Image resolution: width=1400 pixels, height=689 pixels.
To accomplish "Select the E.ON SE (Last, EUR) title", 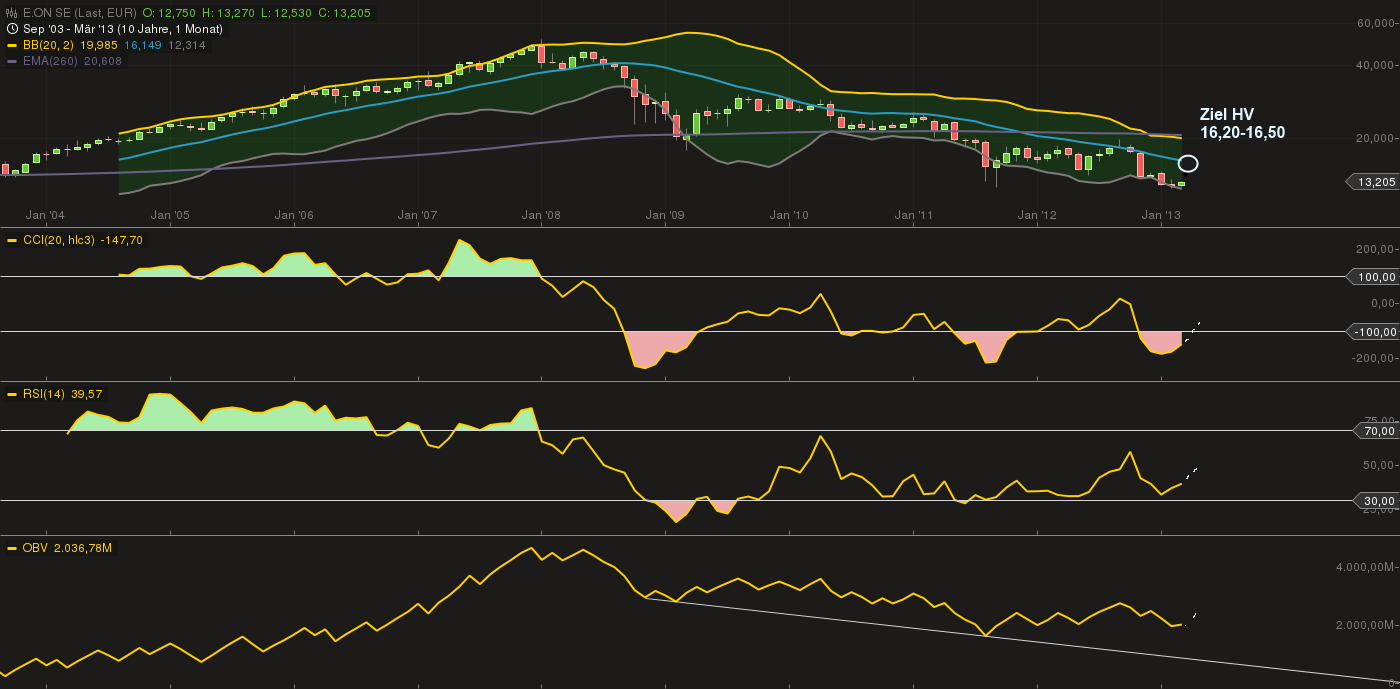I will (78, 13).
